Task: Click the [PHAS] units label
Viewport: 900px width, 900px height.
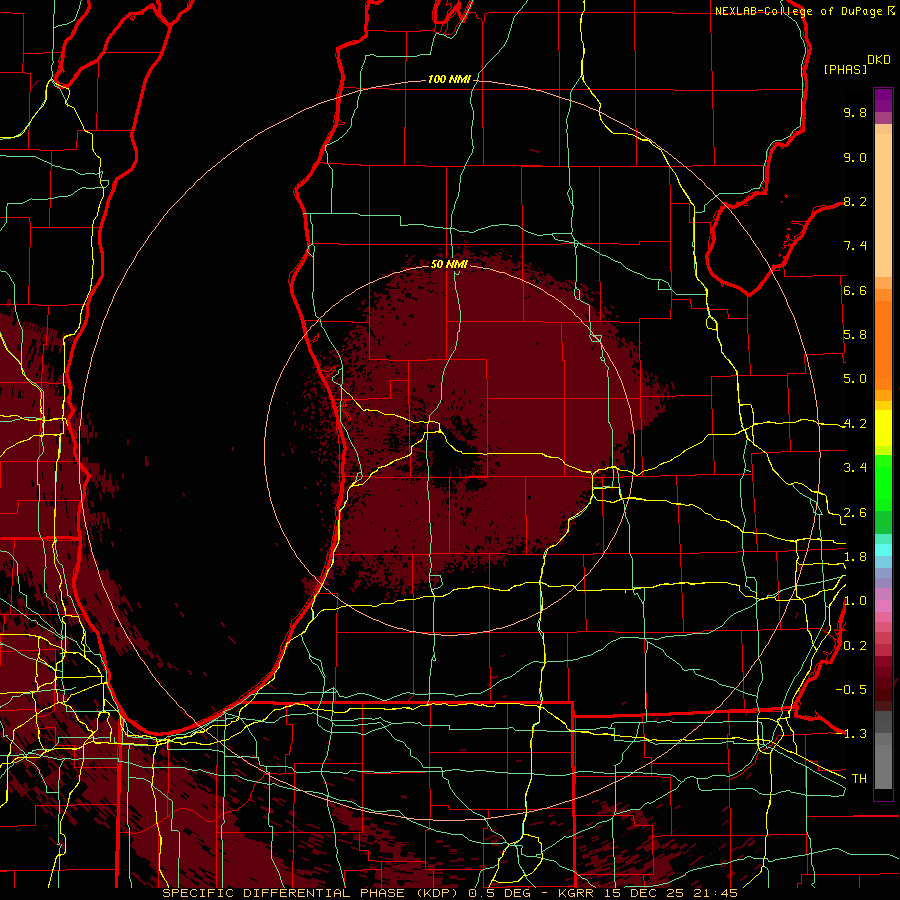Action: (845, 69)
